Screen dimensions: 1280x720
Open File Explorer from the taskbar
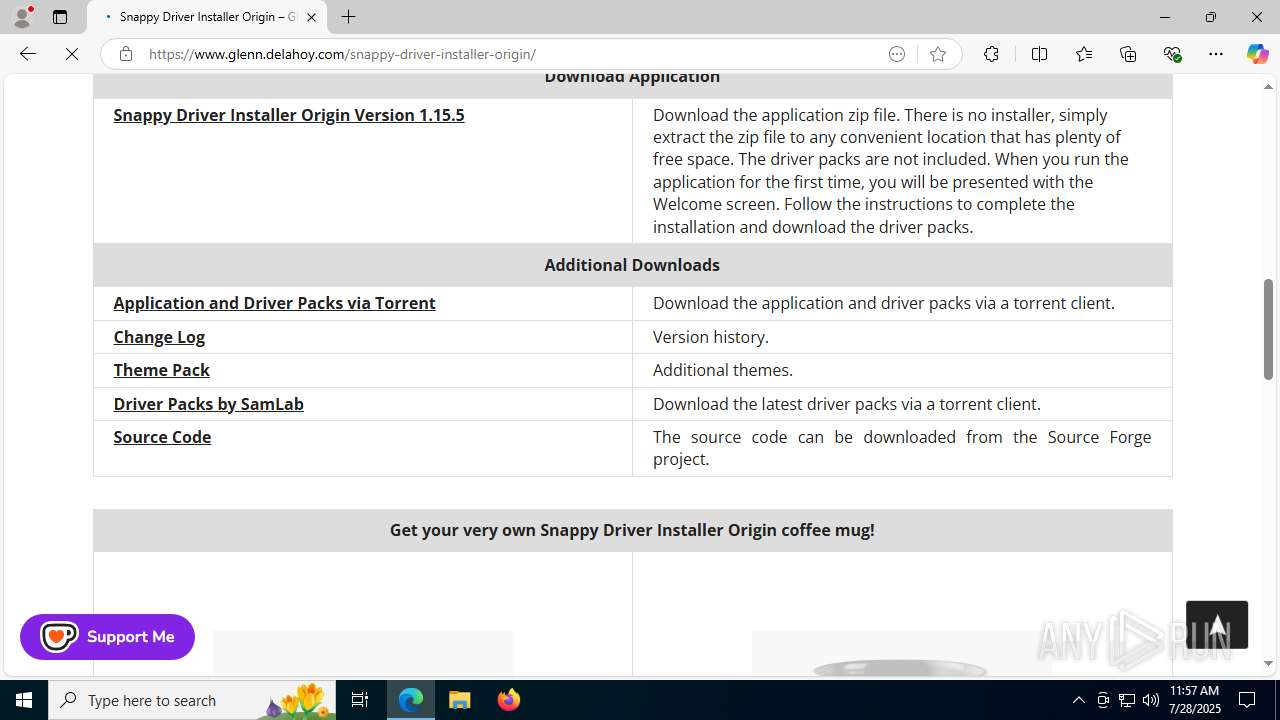tap(460, 700)
